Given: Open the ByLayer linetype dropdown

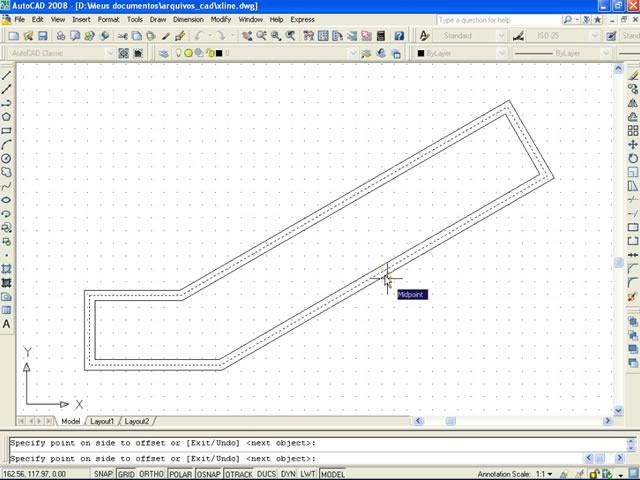Looking at the screenshot, I should click(606, 53).
